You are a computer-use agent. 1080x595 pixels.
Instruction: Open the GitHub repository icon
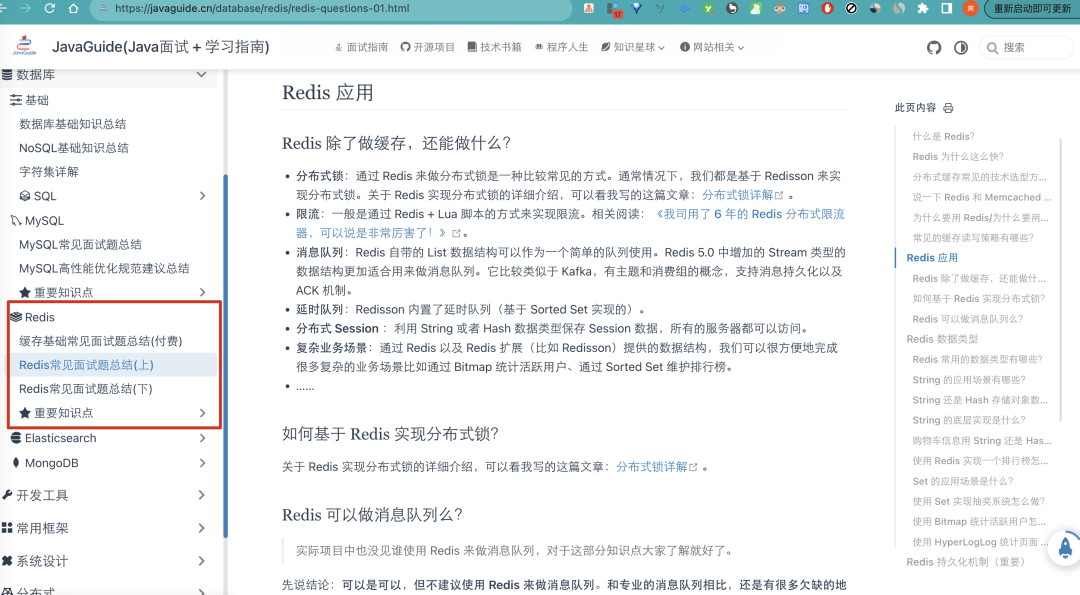pos(934,48)
